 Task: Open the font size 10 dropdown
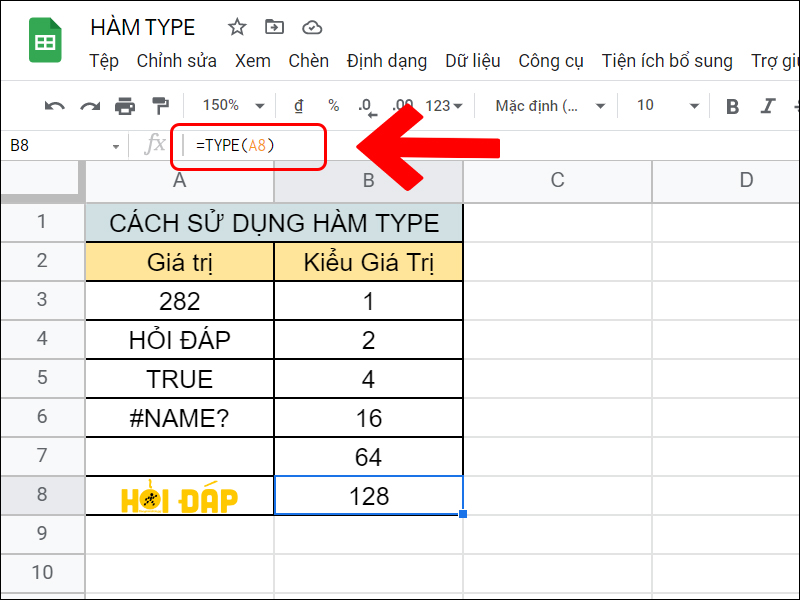click(667, 106)
